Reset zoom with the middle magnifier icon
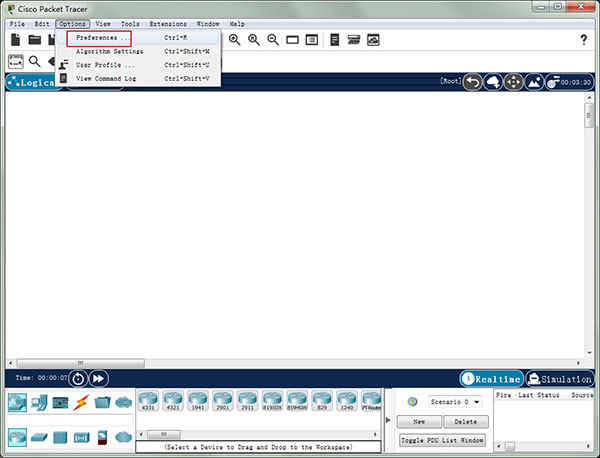This screenshot has height=458, width=600. (254, 40)
